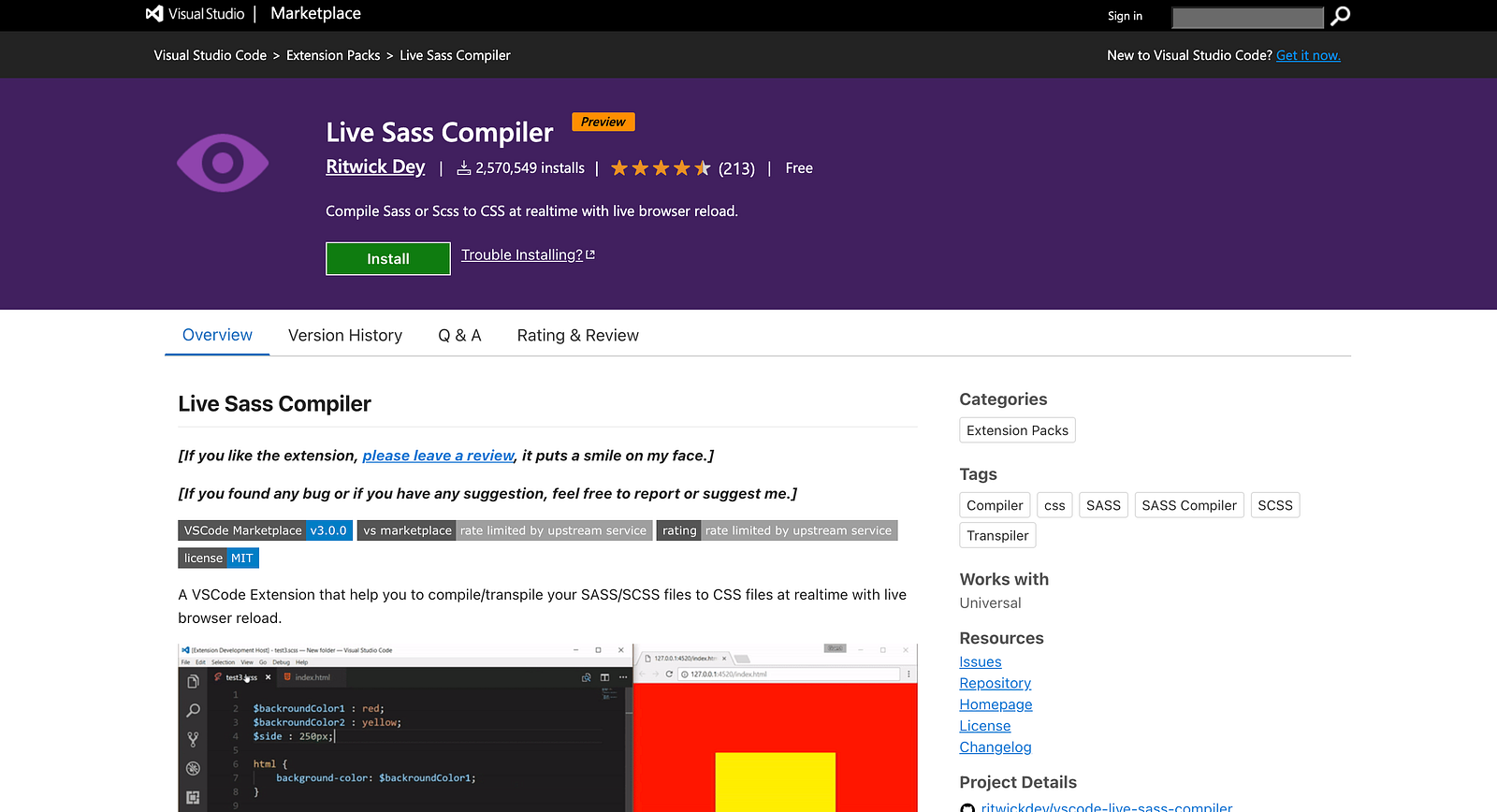Click Sign in
Screen dimensions: 1497x812
[x=1125, y=16]
